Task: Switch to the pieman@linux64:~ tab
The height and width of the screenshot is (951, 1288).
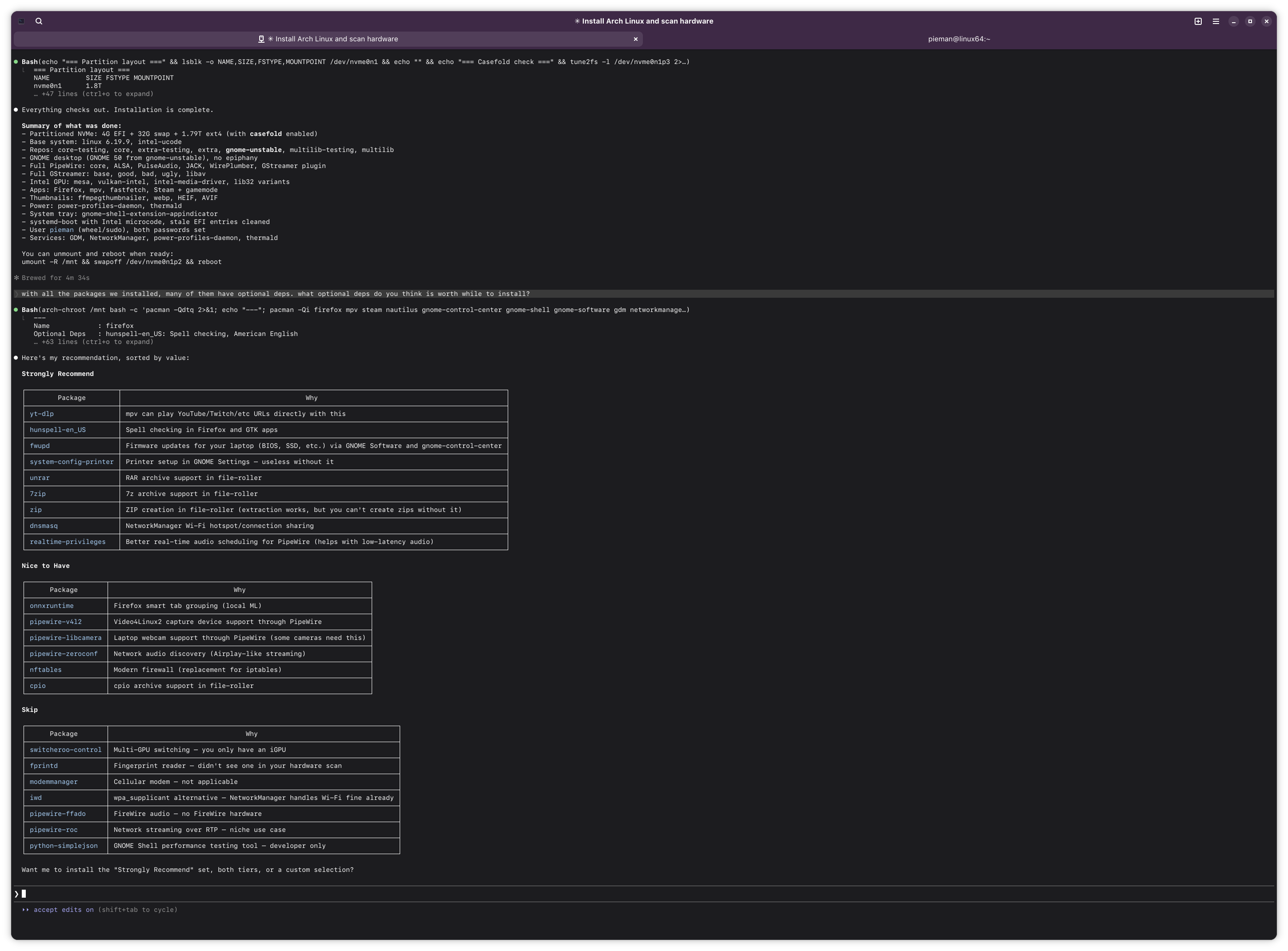Action: 958,39
